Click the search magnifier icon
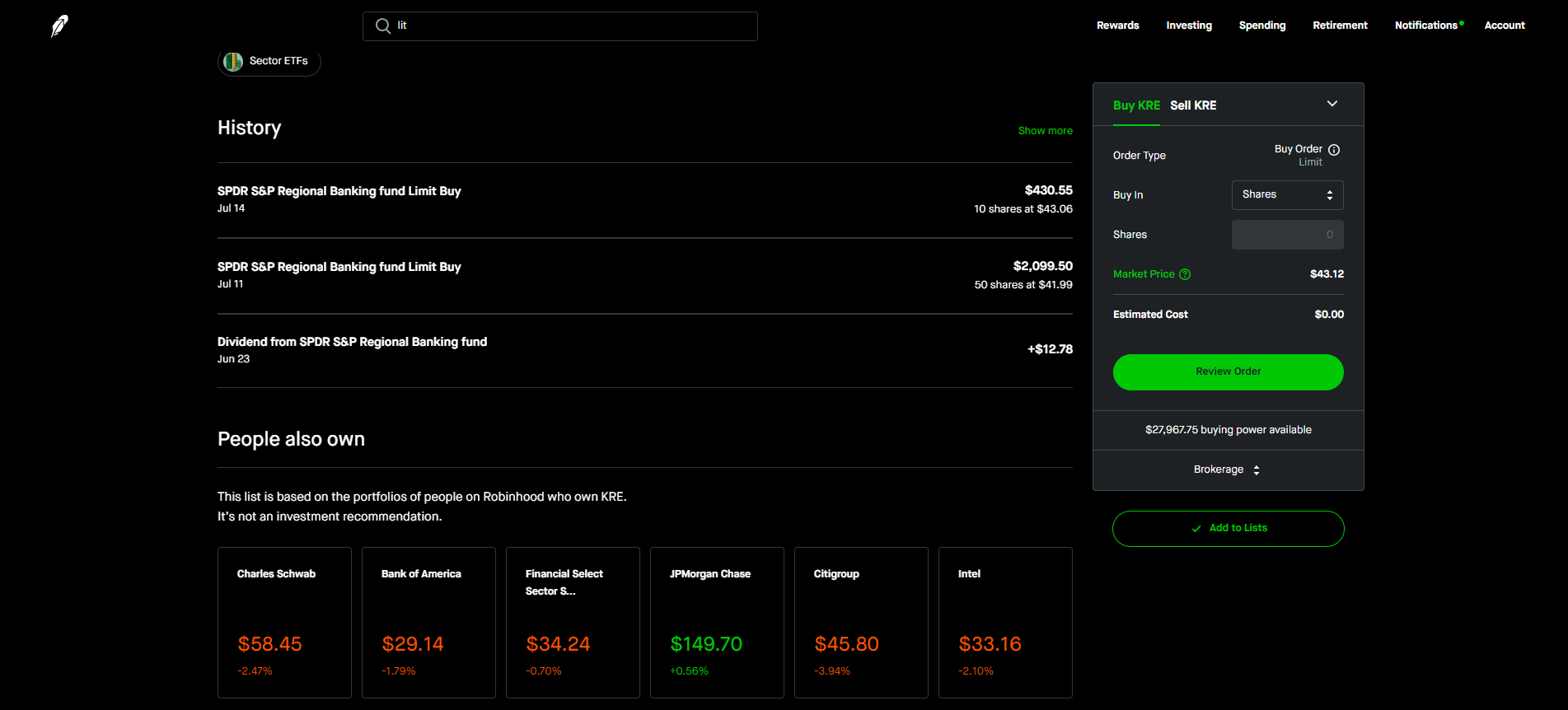 point(383,26)
